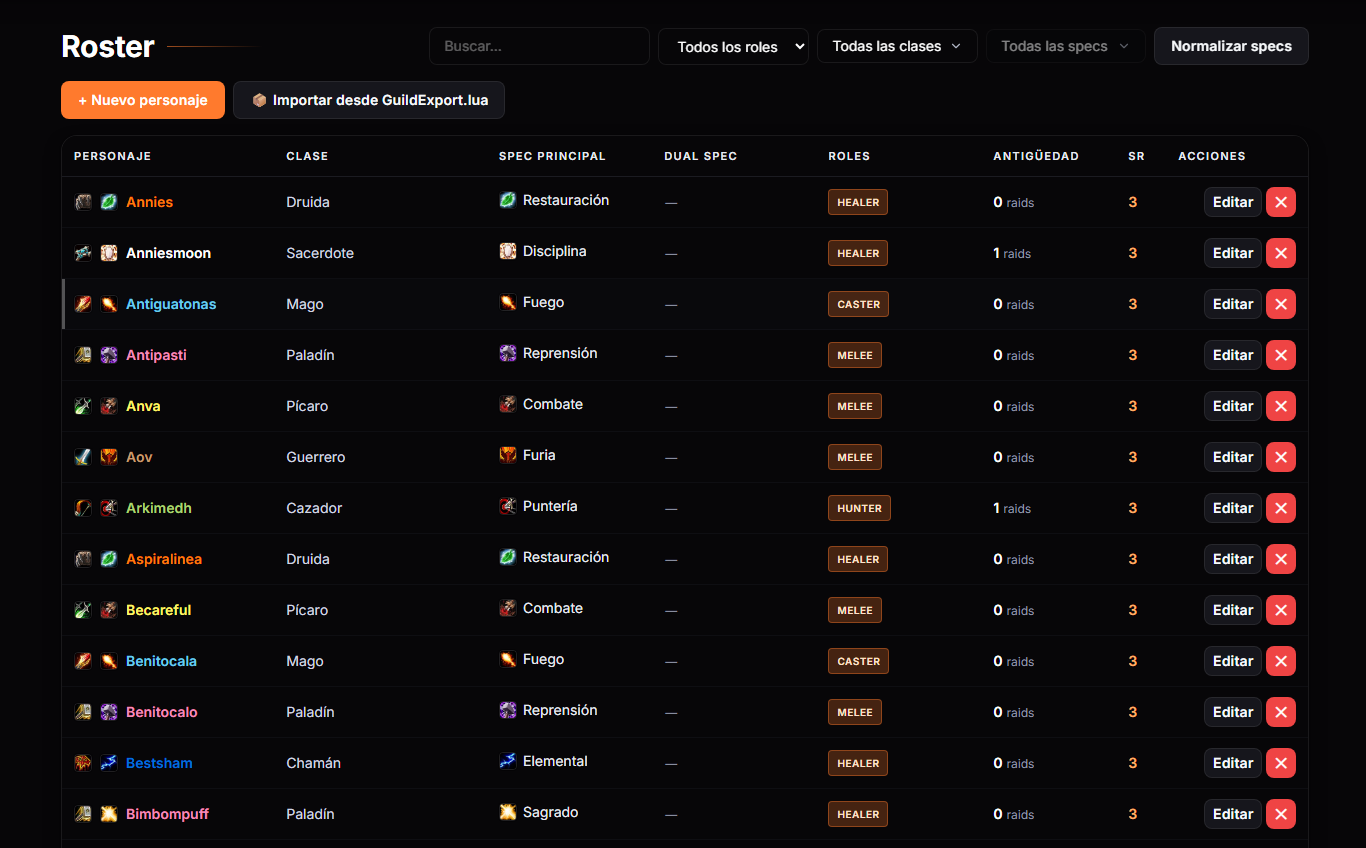1366x848 pixels.
Task: Select the icon beside Reprensión in Antipasti's row
Action: click(x=508, y=353)
